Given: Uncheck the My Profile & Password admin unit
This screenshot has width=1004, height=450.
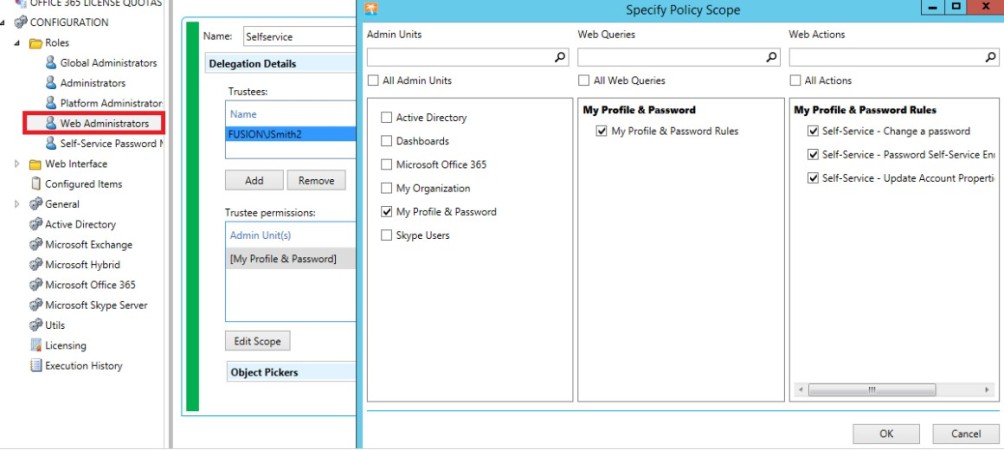Looking at the screenshot, I should click(x=386, y=211).
